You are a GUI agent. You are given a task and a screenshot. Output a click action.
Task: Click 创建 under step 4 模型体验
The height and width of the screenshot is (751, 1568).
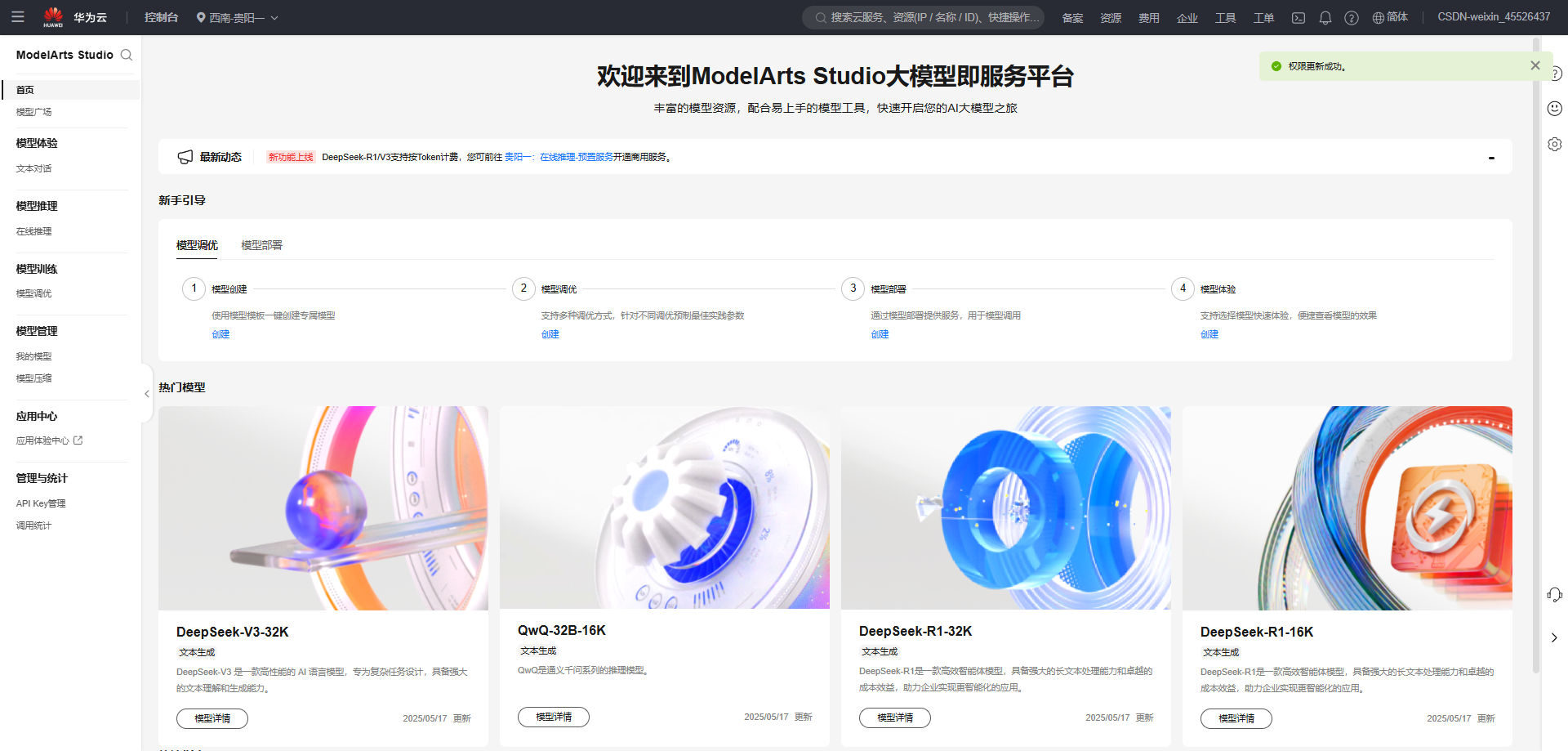click(x=1209, y=334)
